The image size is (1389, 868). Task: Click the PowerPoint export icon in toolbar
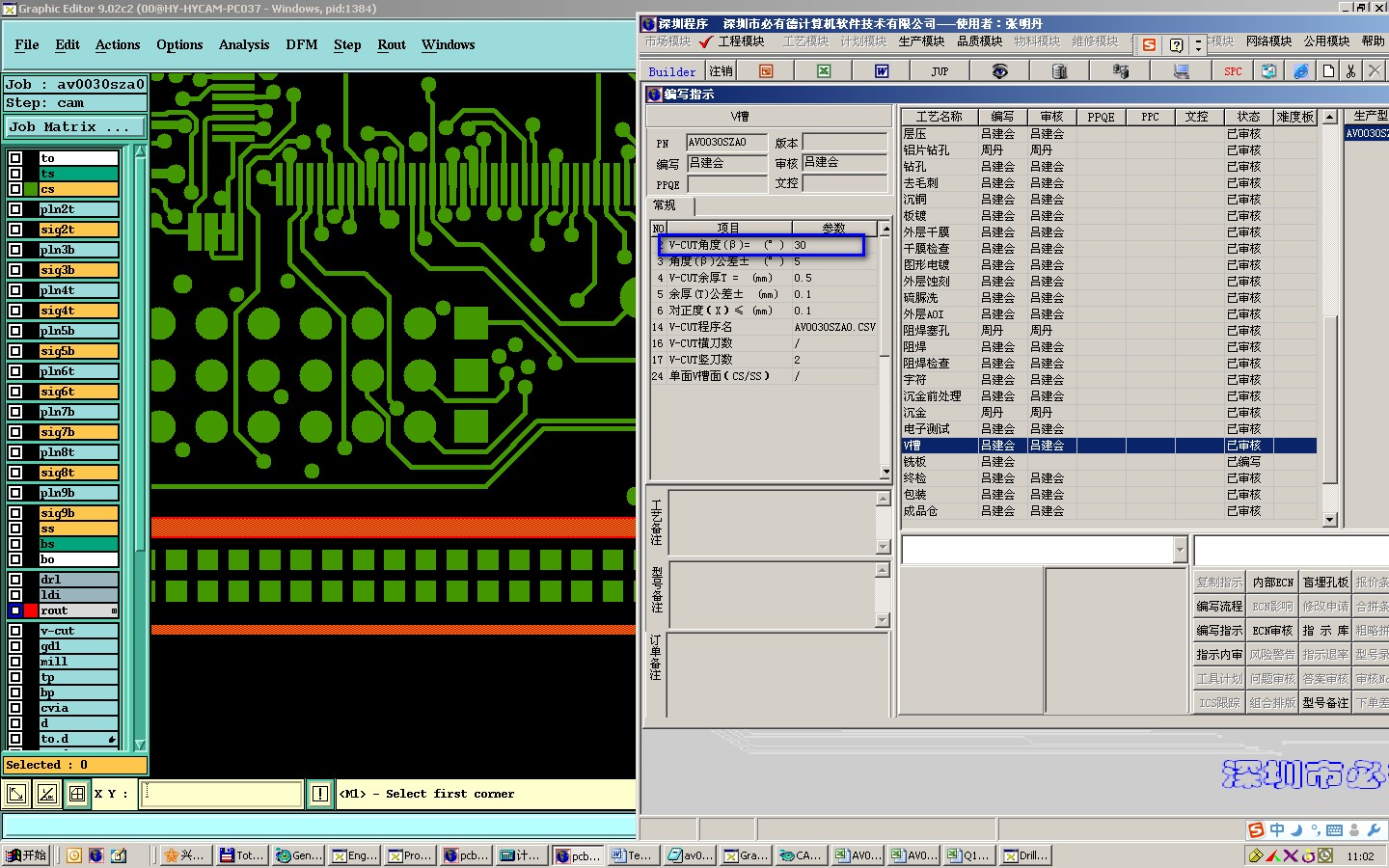pos(766,71)
